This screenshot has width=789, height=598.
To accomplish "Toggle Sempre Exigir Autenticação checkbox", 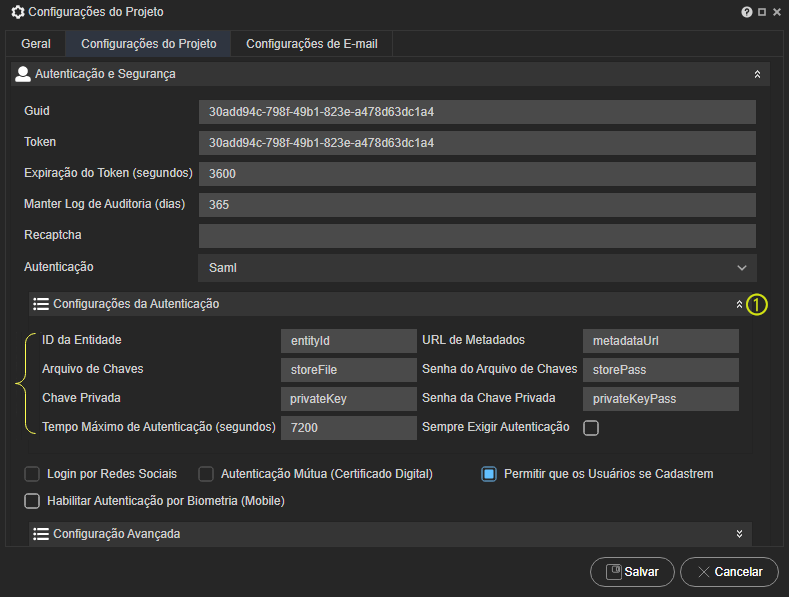I will (591, 428).
